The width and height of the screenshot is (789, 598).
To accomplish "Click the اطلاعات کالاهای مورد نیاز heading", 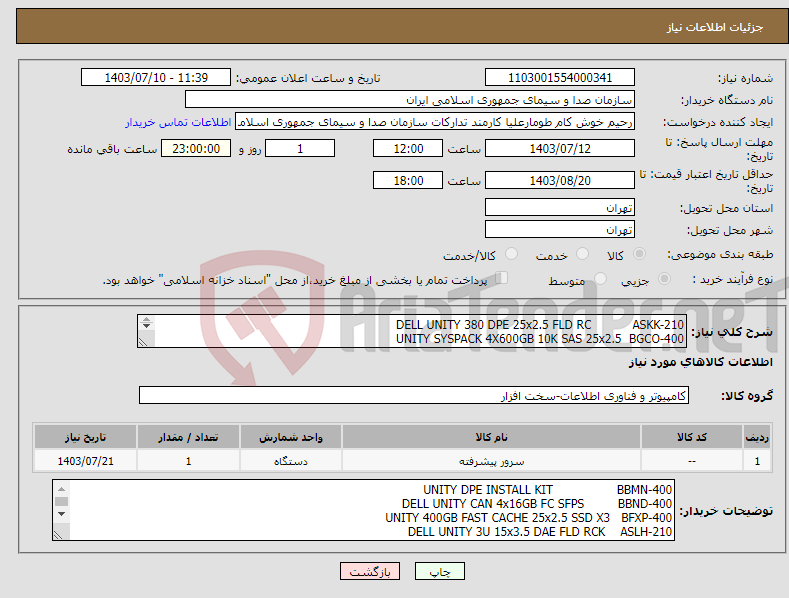I will point(700,362).
